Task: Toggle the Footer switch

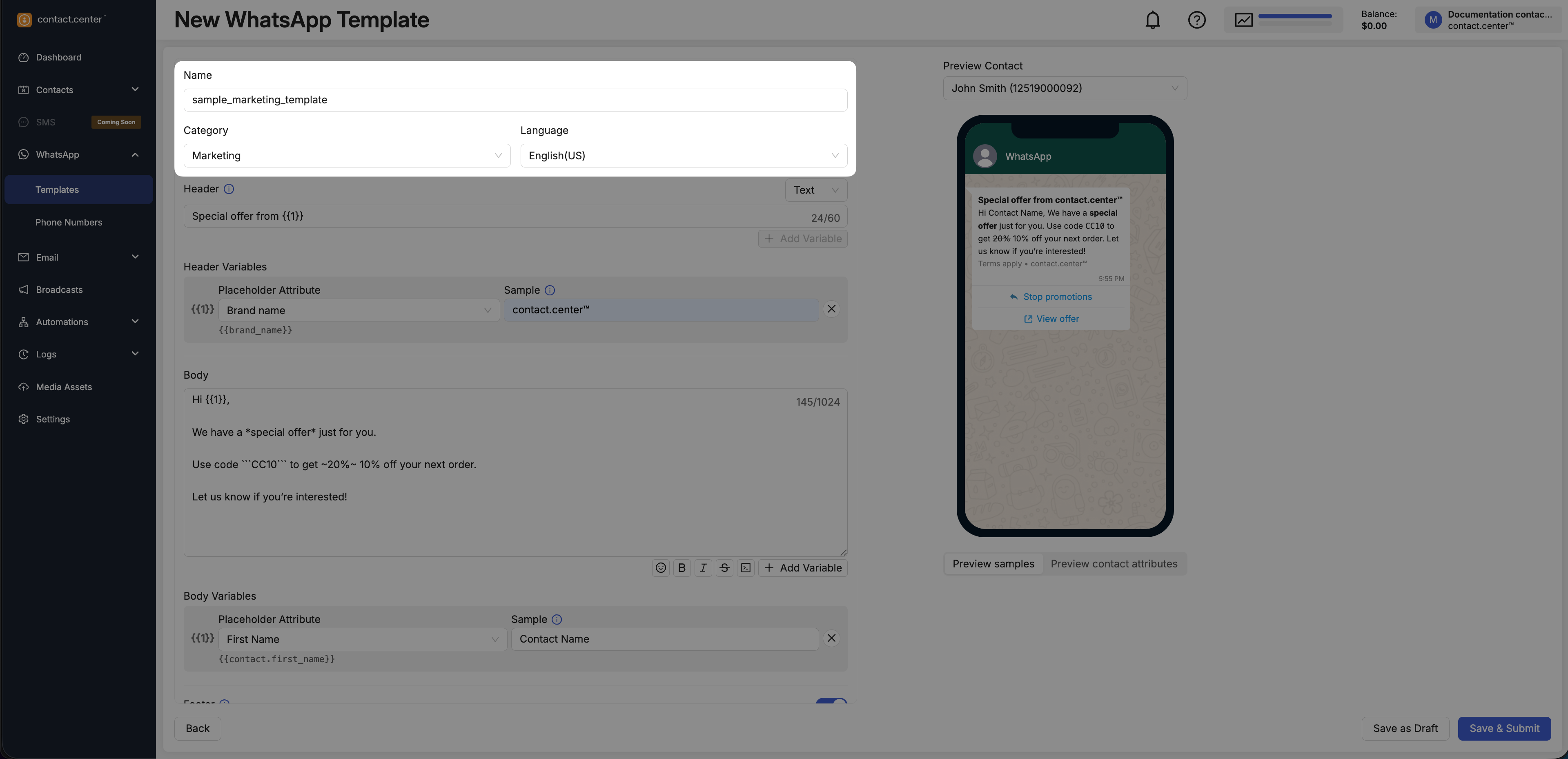Action: pyautogui.click(x=831, y=701)
